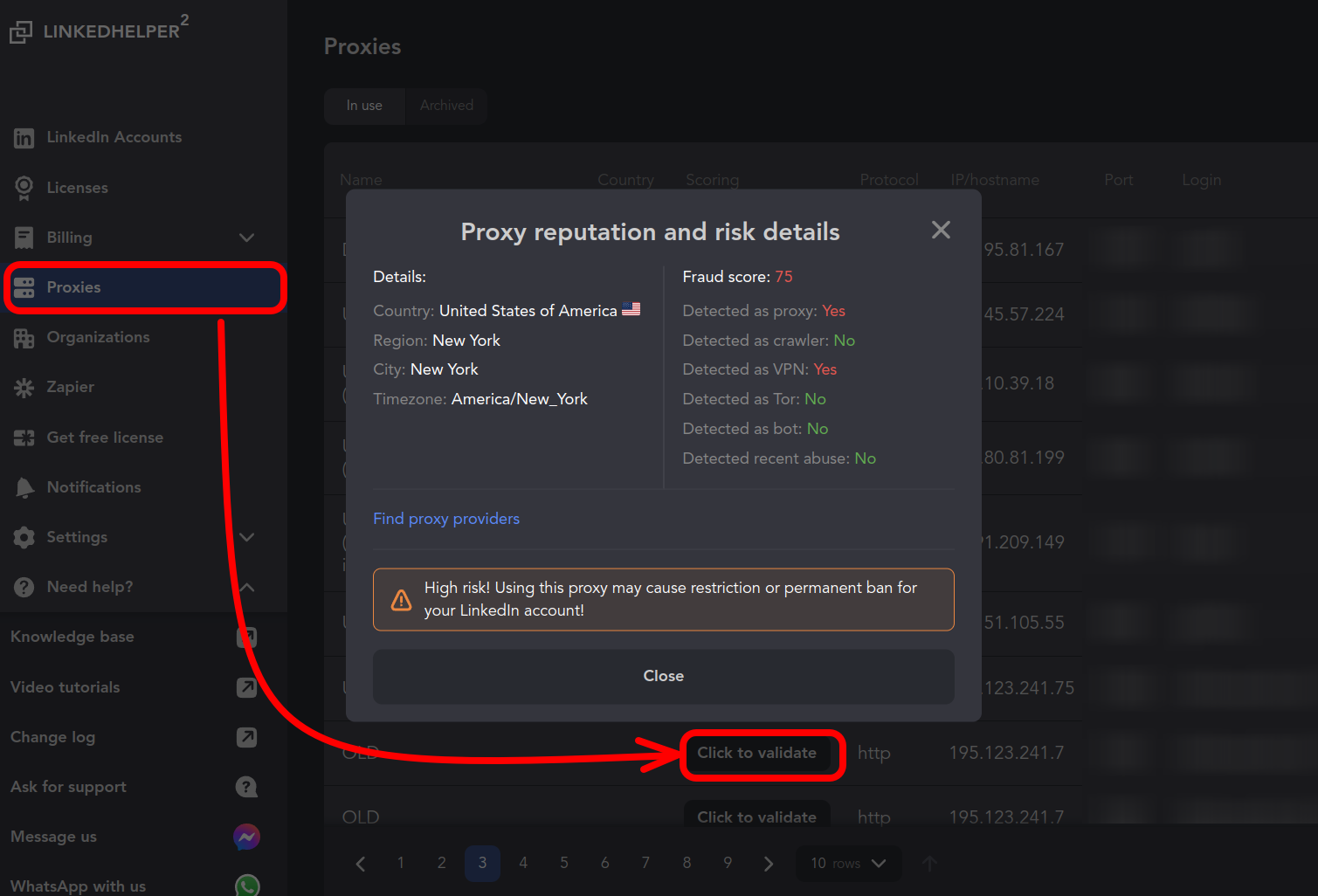
Task: Expand the Billing section
Action: point(246,238)
